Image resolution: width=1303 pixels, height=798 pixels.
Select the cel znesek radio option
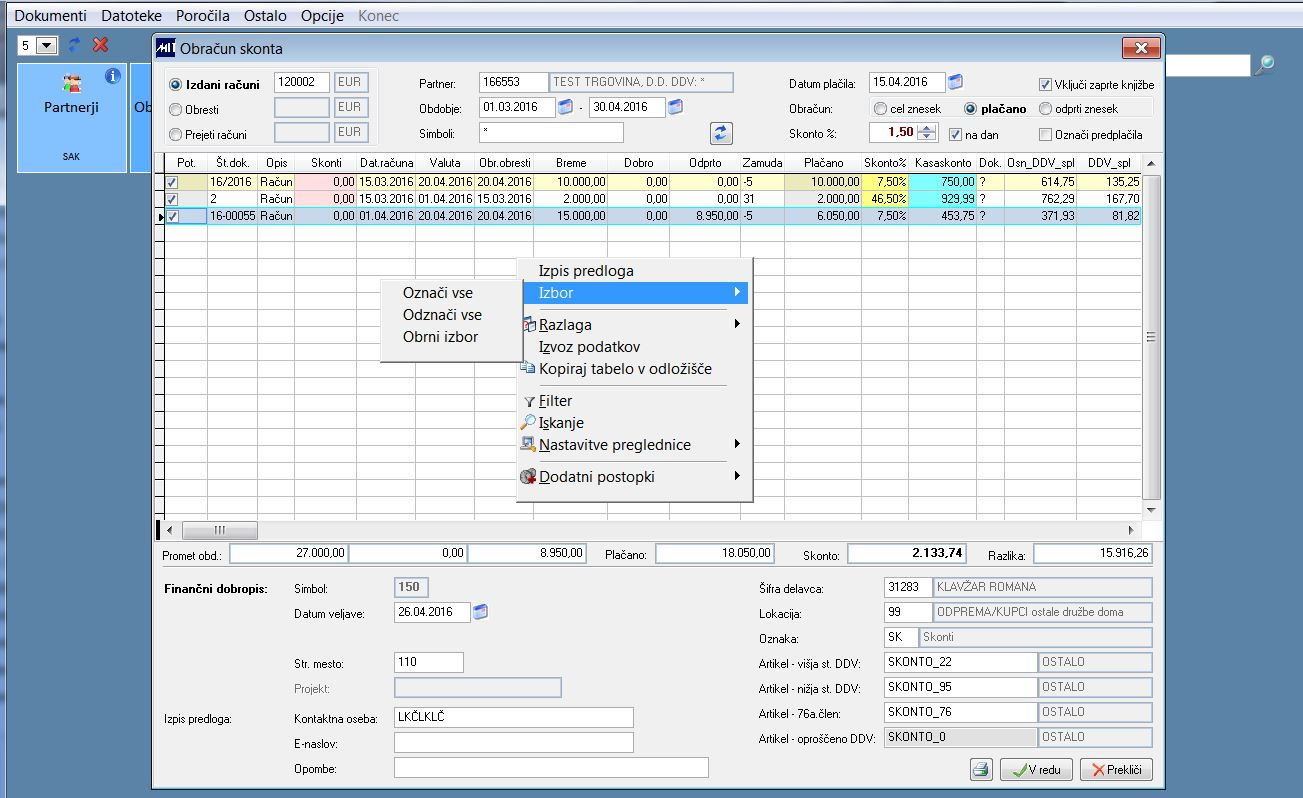click(x=880, y=109)
